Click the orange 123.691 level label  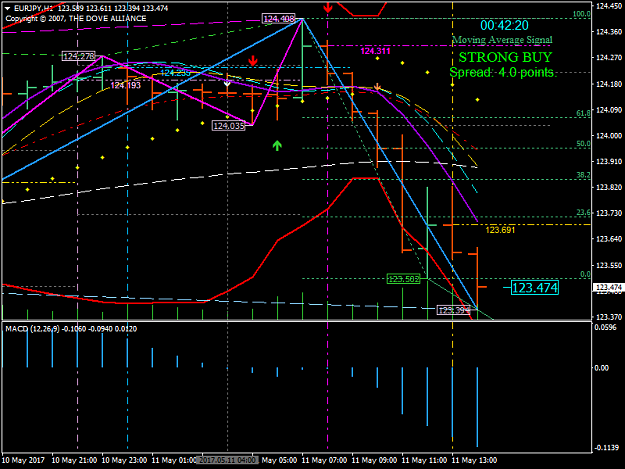[500, 230]
